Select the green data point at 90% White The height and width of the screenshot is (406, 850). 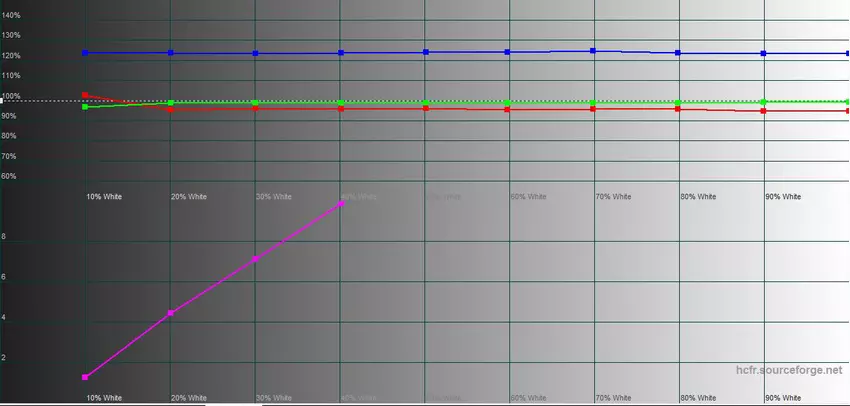tap(764, 102)
